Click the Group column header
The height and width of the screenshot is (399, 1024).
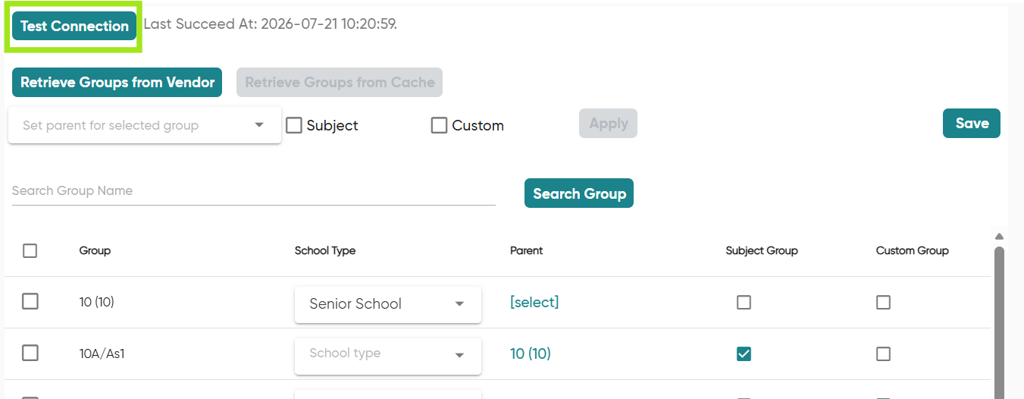(x=95, y=251)
